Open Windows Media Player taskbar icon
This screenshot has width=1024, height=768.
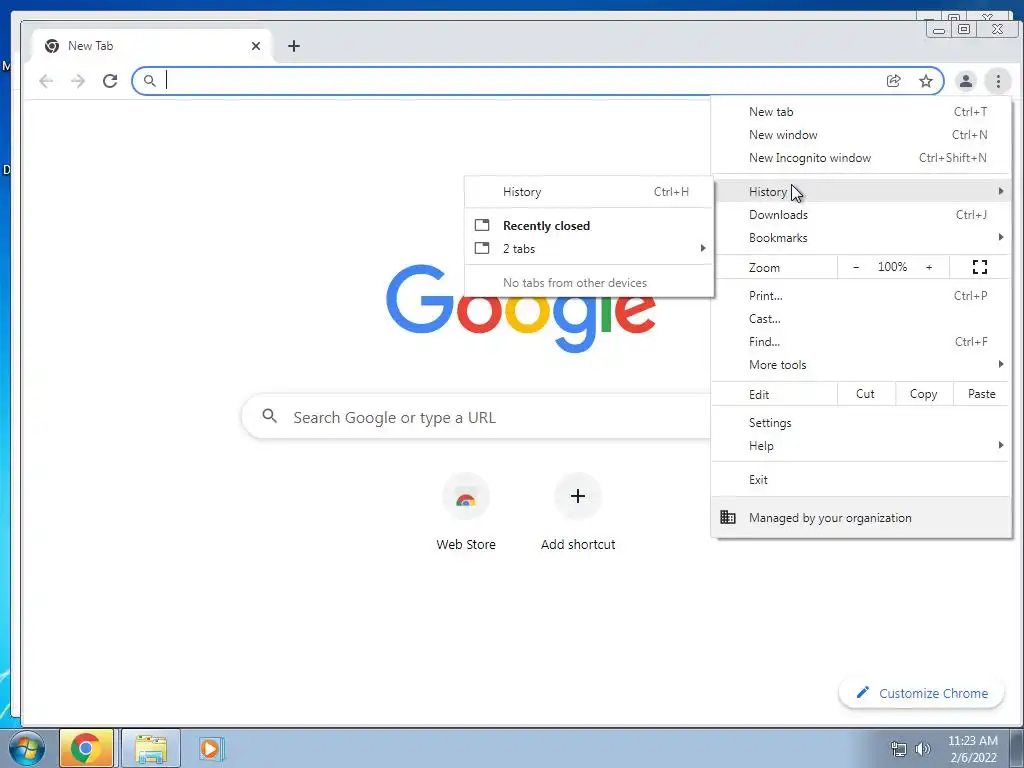[211, 748]
